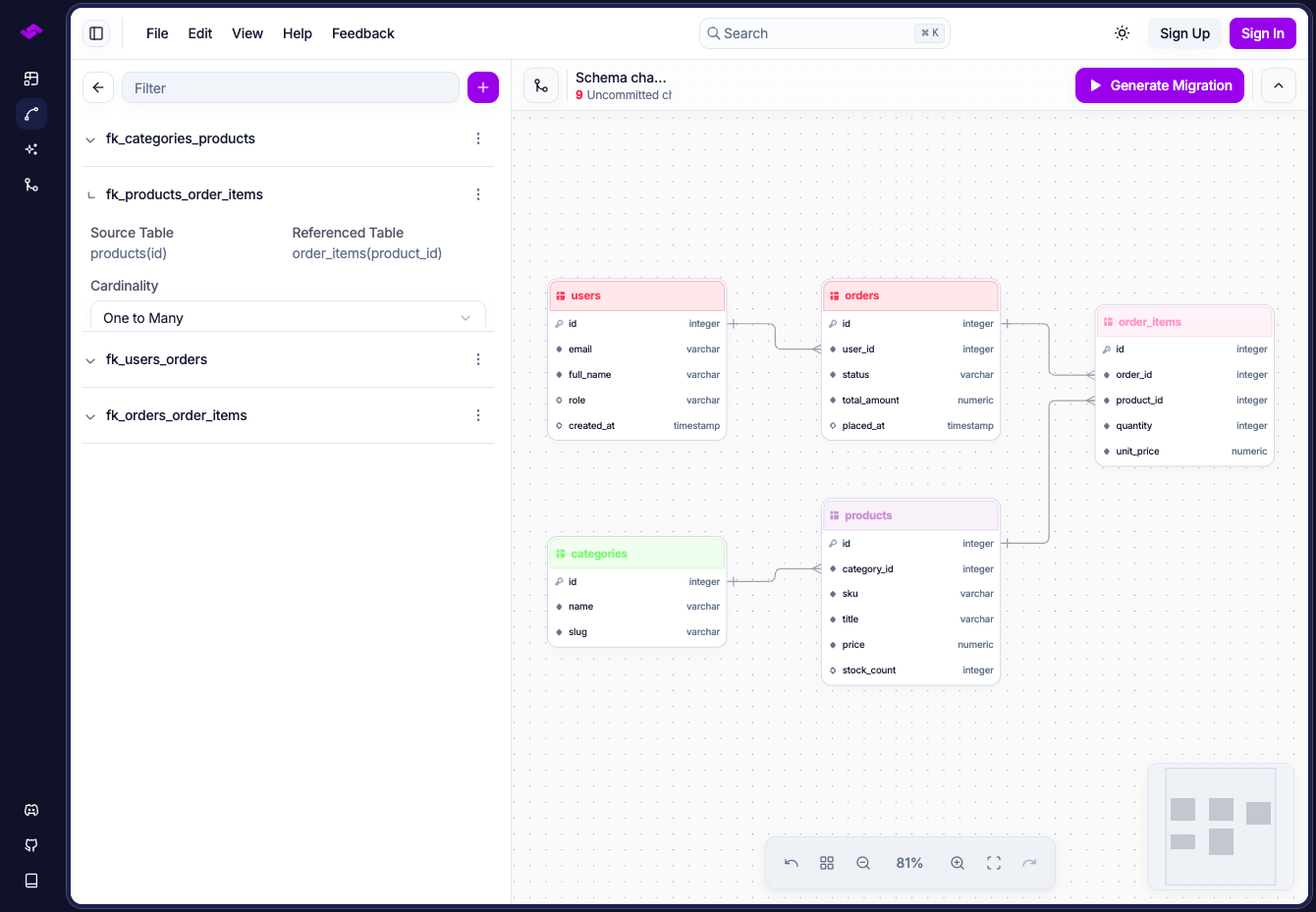Click the Sign Up button
This screenshot has width=1316, height=912.
1184,33
